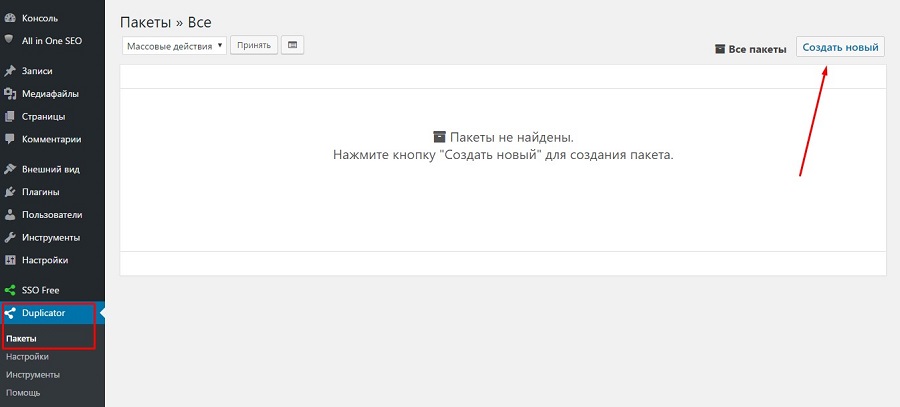
Task: Open Пользователи menu
Action: pyautogui.click(x=52, y=215)
